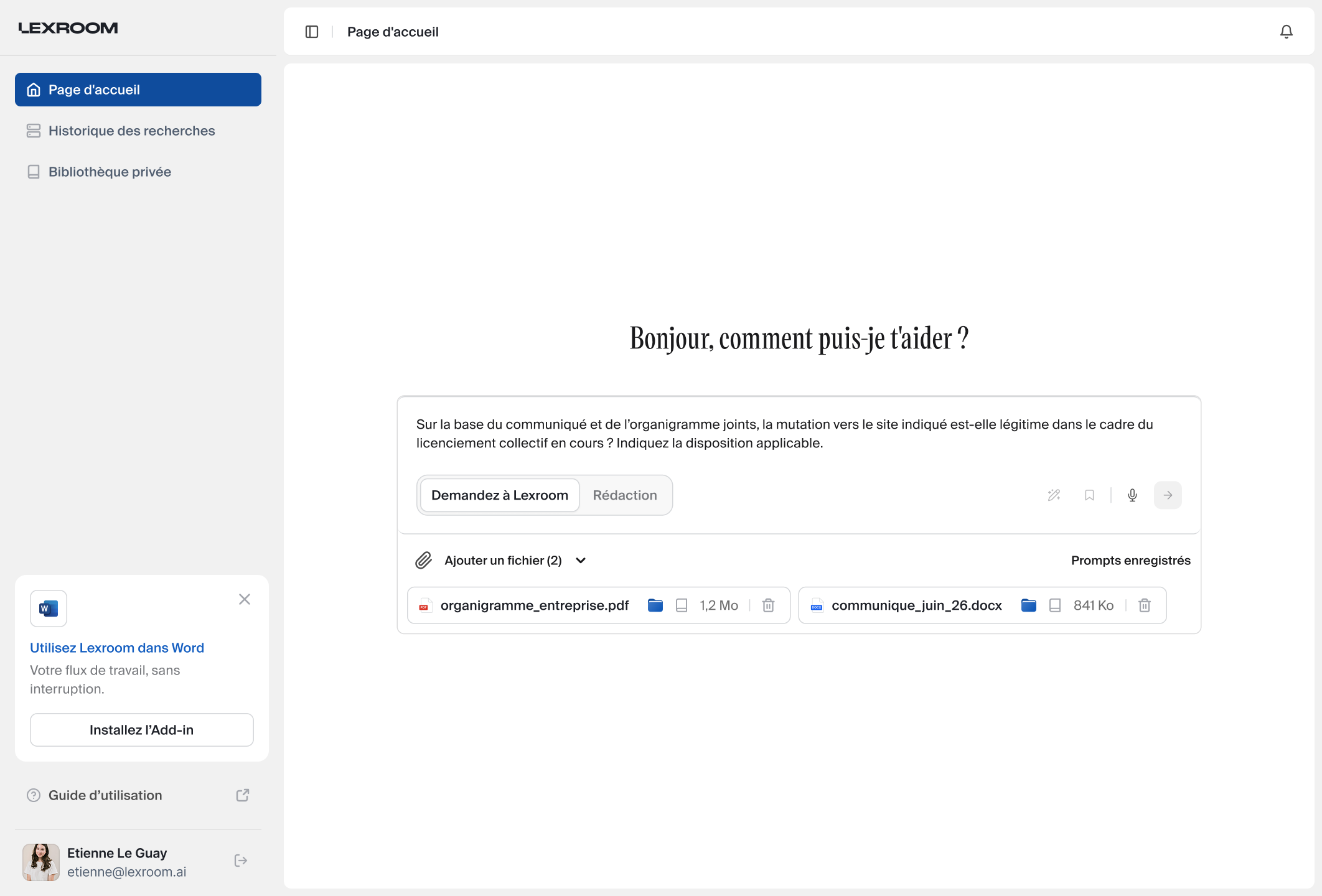Toggle the sidebar panel icon

(x=312, y=32)
